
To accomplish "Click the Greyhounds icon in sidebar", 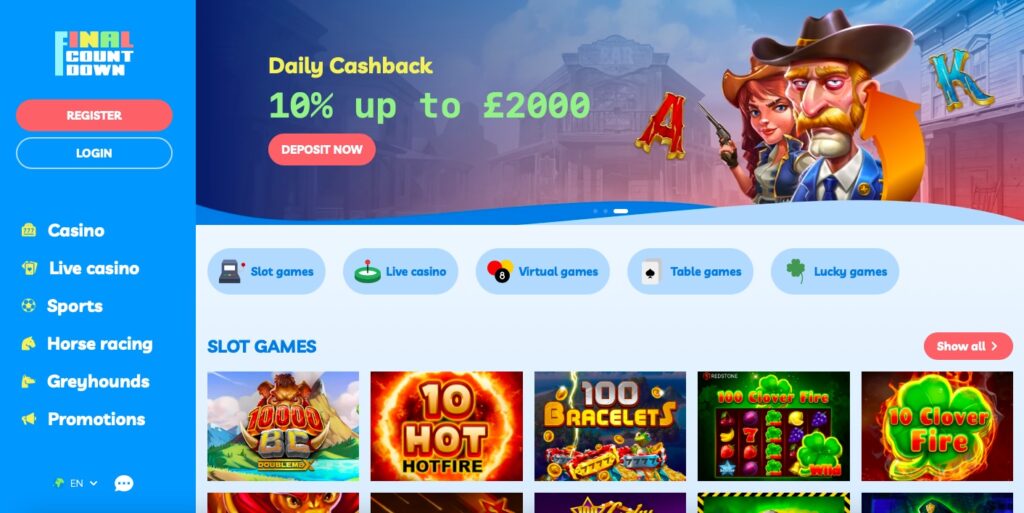I will point(29,381).
